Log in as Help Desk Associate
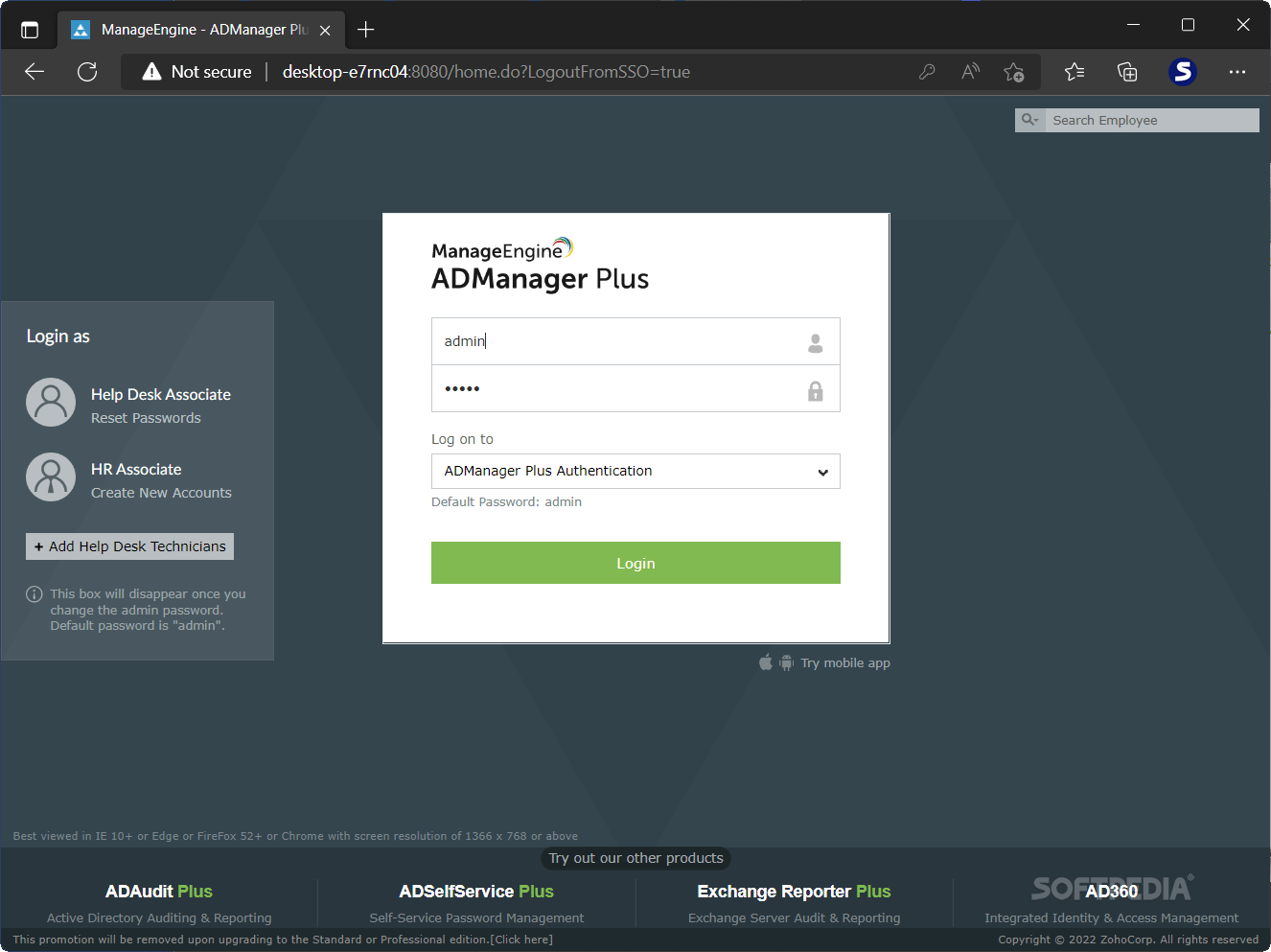The image size is (1271, 952). (161, 394)
